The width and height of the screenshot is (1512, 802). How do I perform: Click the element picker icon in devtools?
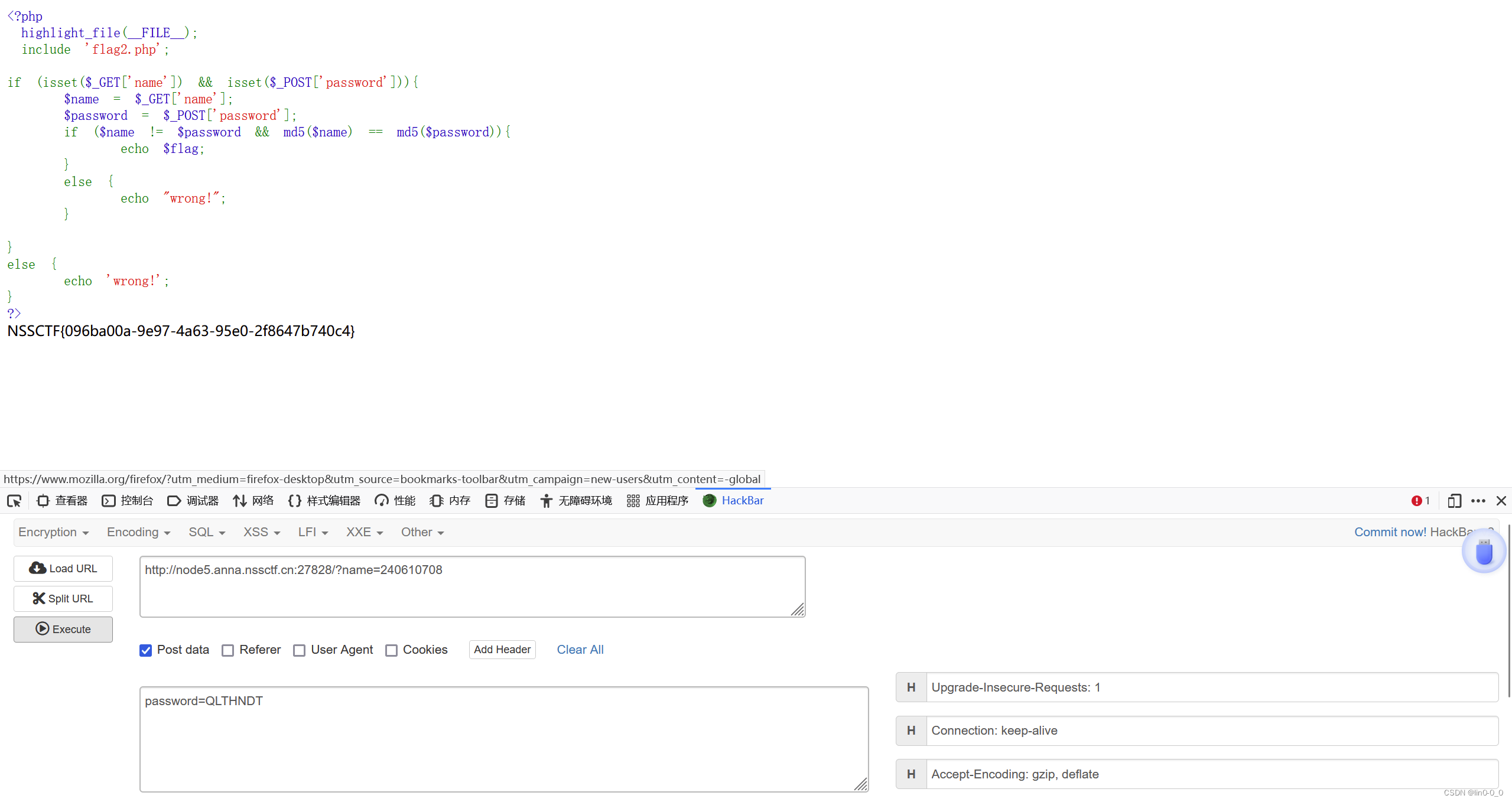(x=14, y=501)
